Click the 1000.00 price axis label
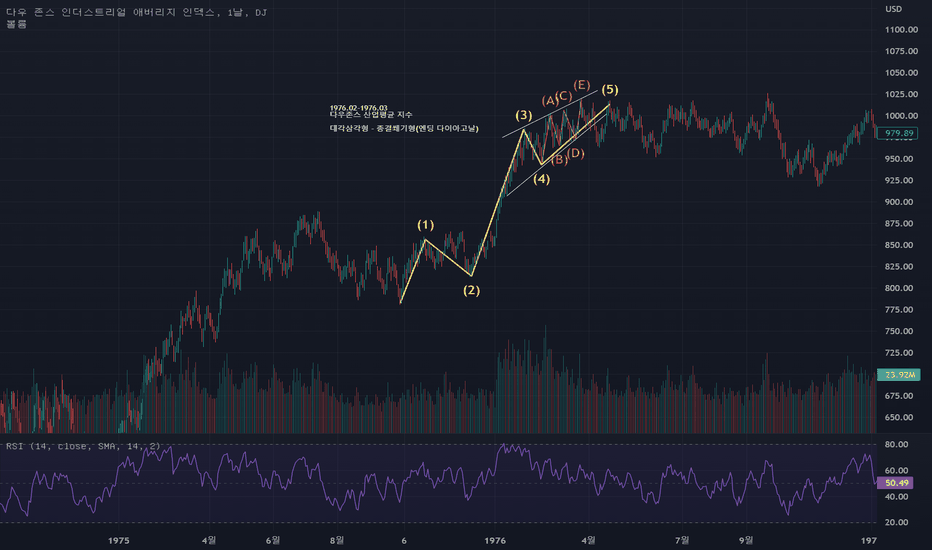The width and height of the screenshot is (932, 550). [x=901, y=116]
